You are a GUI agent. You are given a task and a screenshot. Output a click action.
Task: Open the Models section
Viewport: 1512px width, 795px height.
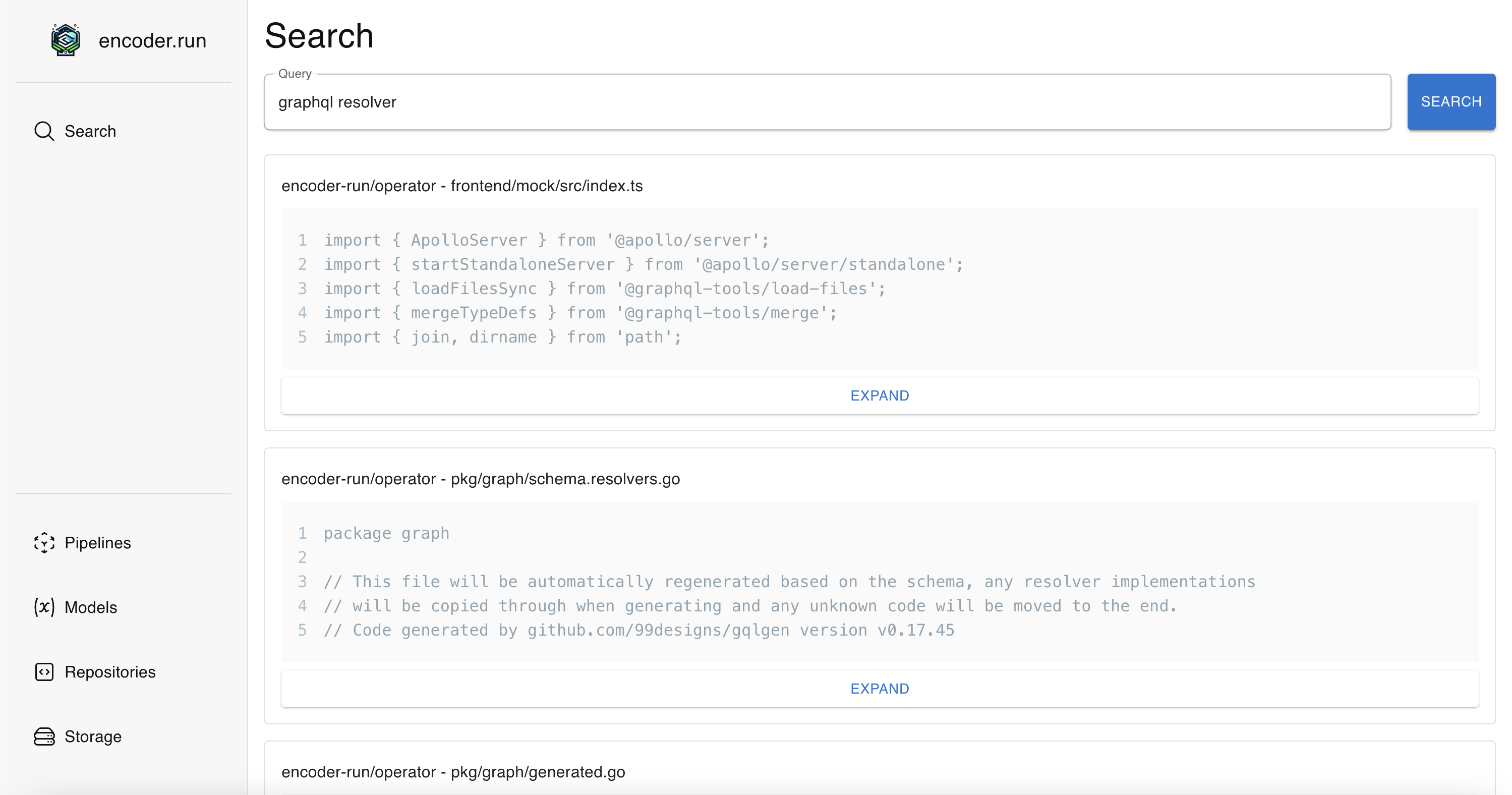pos(91,607)
